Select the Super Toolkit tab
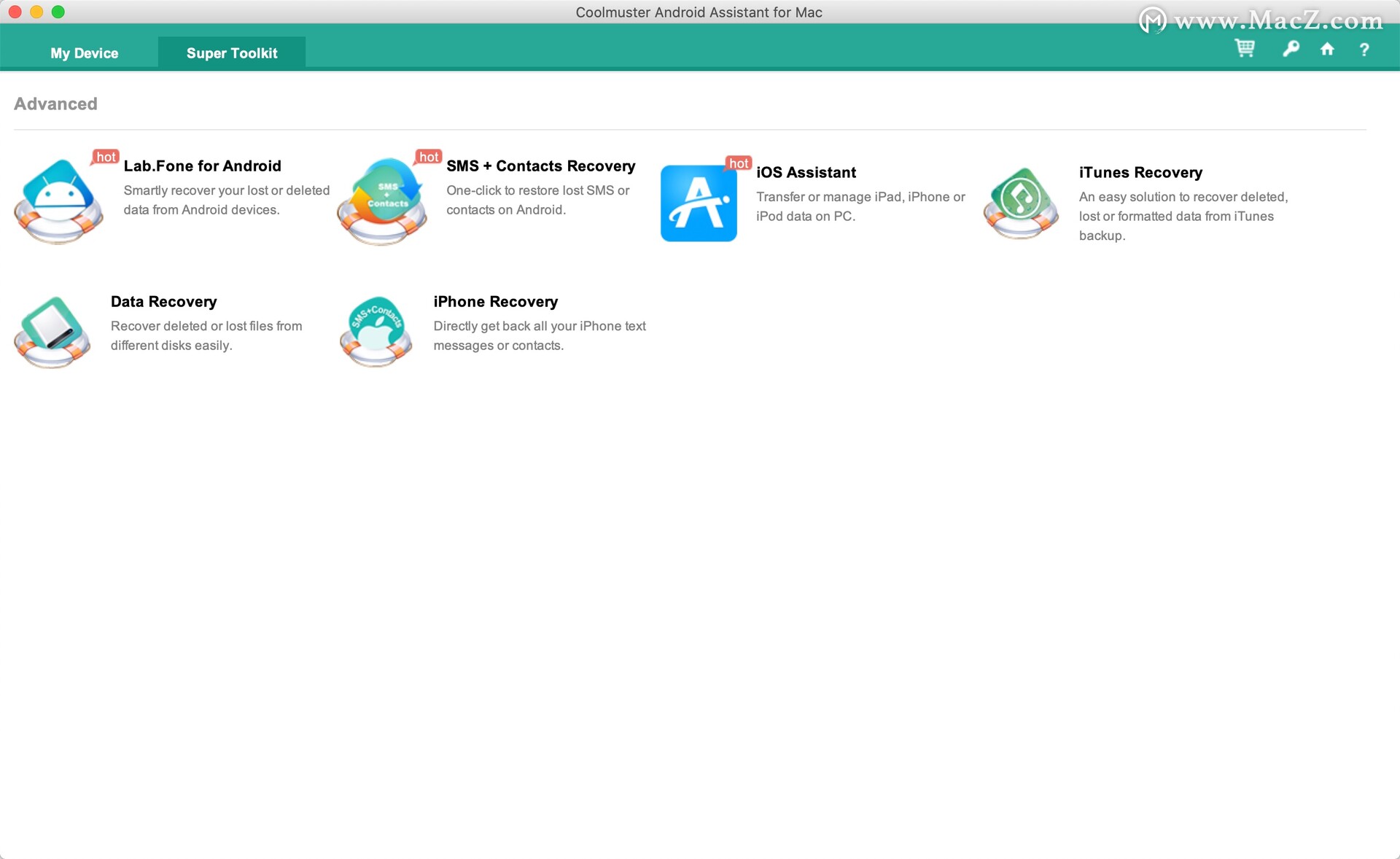 pyautogui.click(x=232, y=53)
